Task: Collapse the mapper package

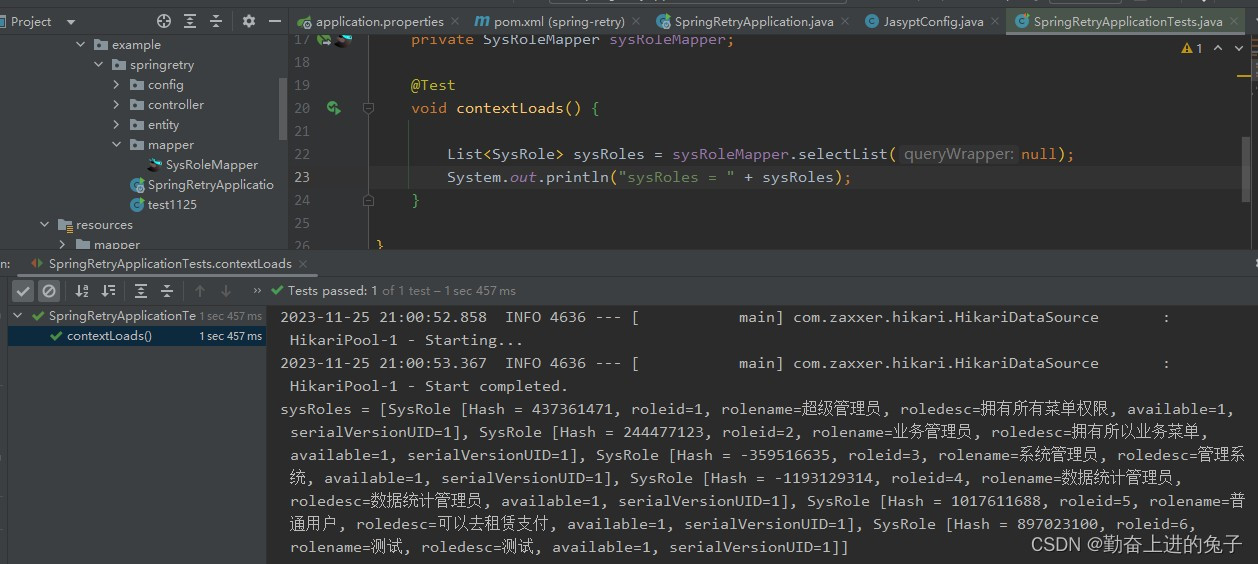Action: (116, 145)
